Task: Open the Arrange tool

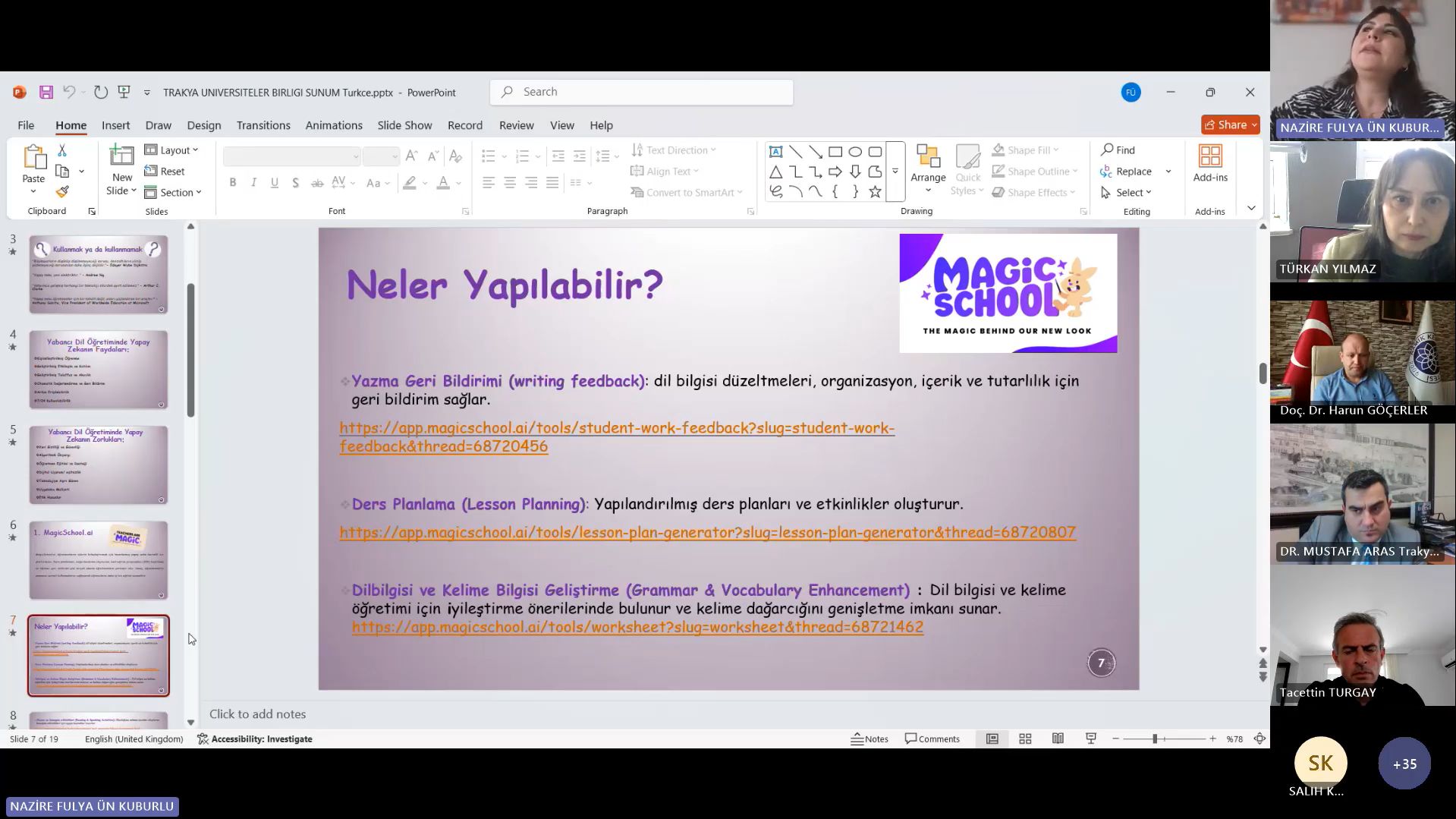Action: (928, 167)
